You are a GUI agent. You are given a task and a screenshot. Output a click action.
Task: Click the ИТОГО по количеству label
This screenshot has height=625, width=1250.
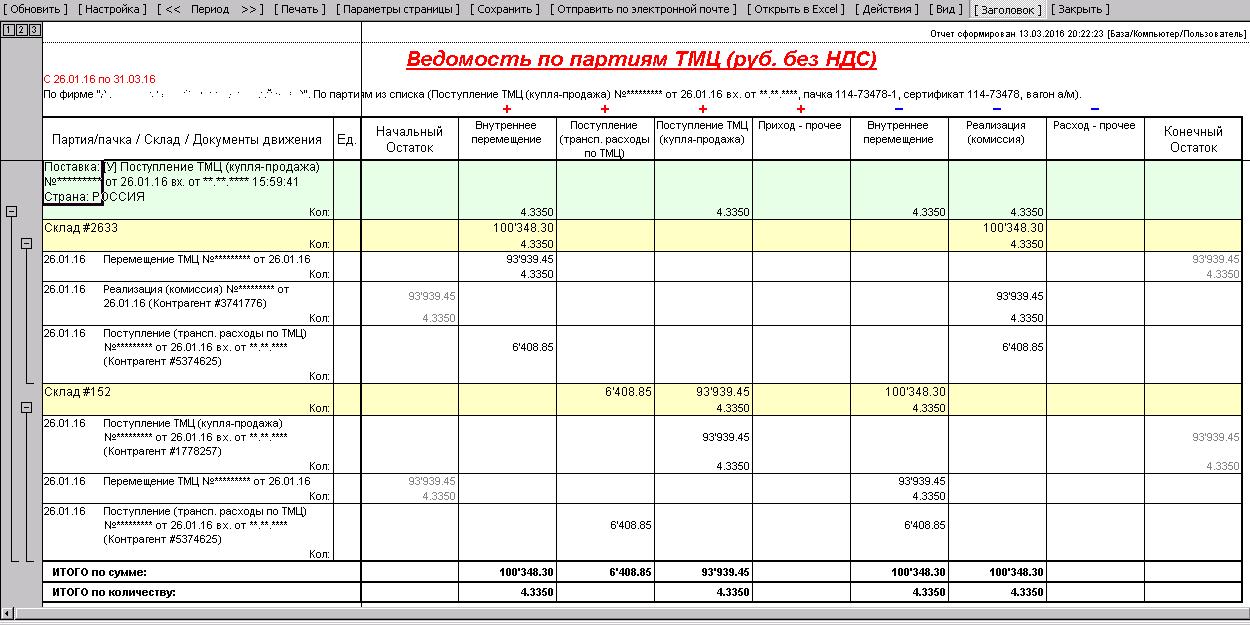pyautogui.click(x=113, y=592)
